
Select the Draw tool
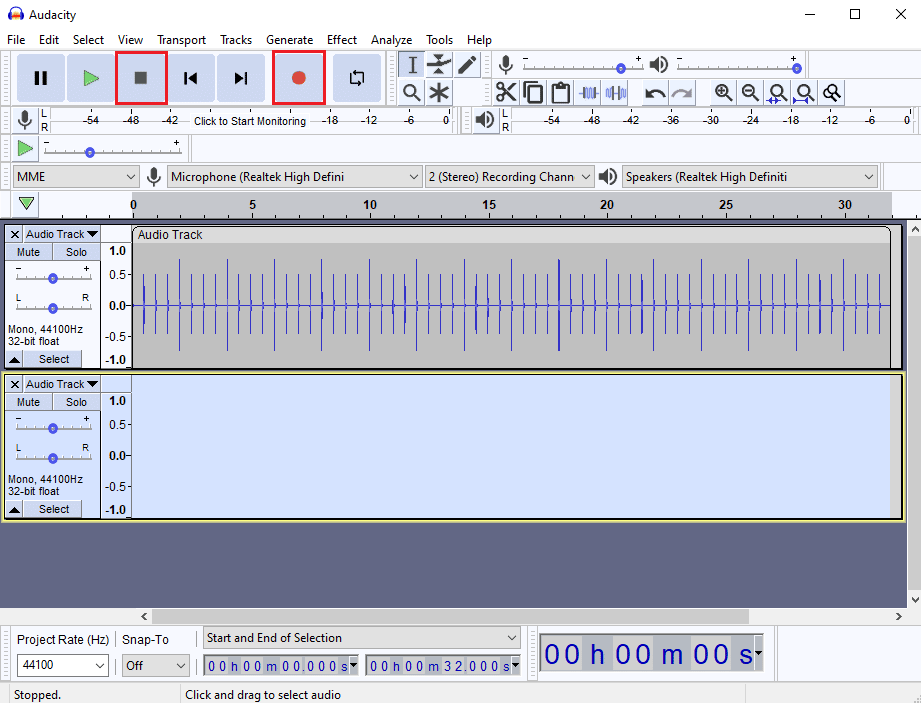465,64
